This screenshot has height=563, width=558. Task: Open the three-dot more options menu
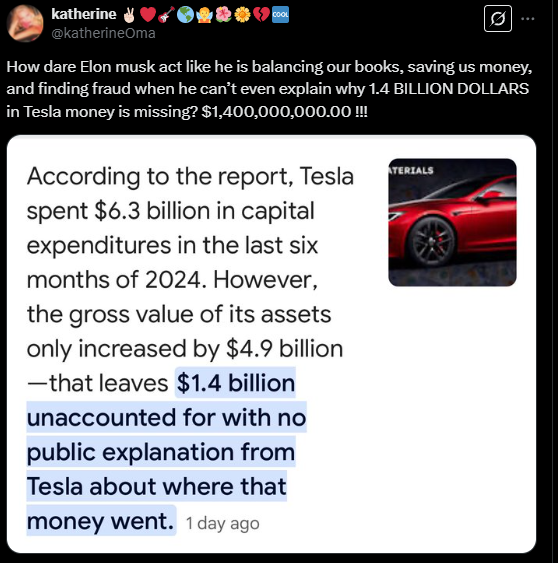pos(527,19)
